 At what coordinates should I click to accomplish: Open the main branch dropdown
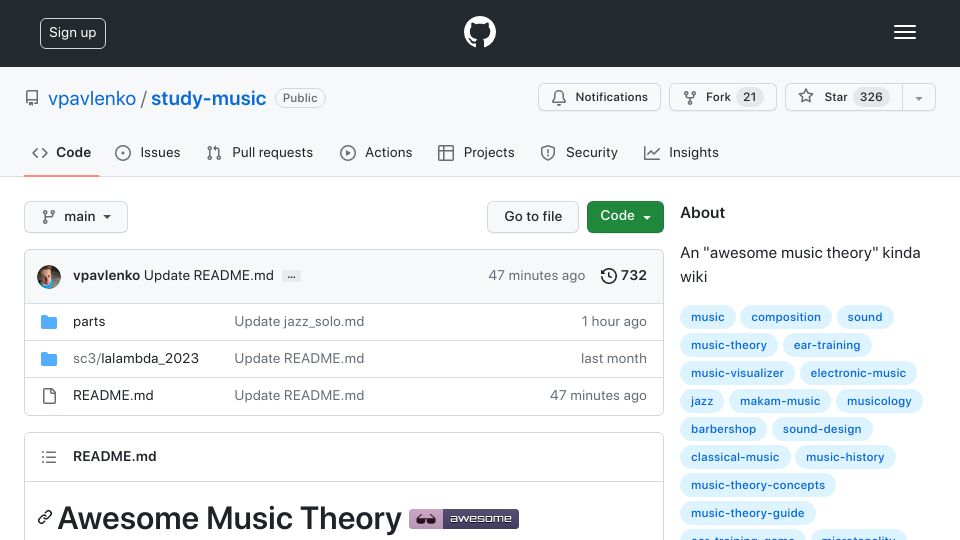[76, 217]
